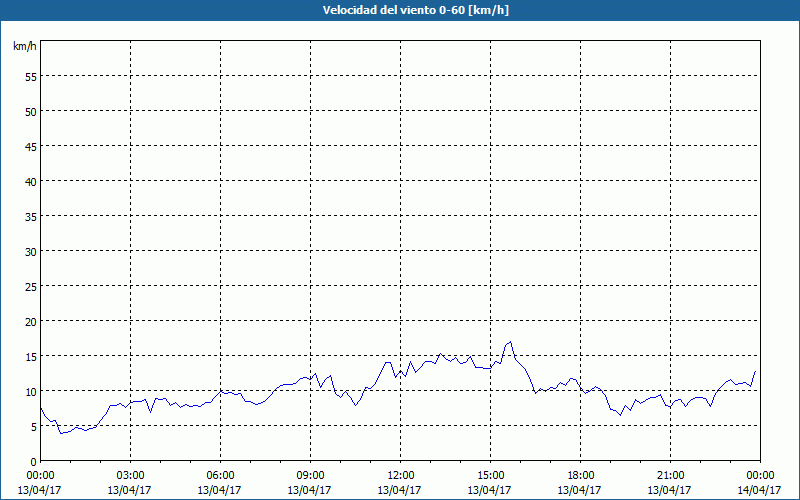Click the 14/04/17 date label
The width and height of the screenshot is (800, 500).
(x=759, y=490)
